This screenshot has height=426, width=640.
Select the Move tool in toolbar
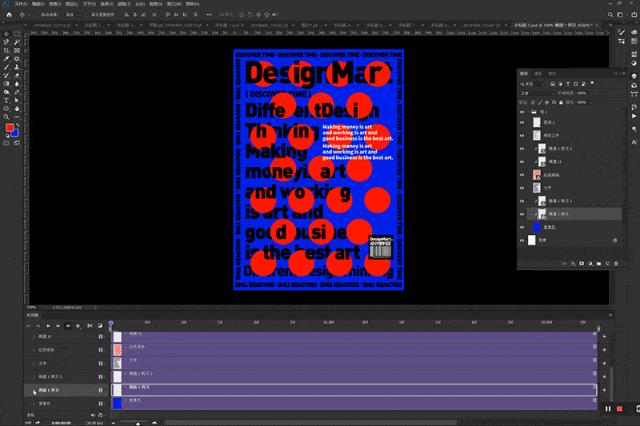pyautogui.click(x=7, y=34)
